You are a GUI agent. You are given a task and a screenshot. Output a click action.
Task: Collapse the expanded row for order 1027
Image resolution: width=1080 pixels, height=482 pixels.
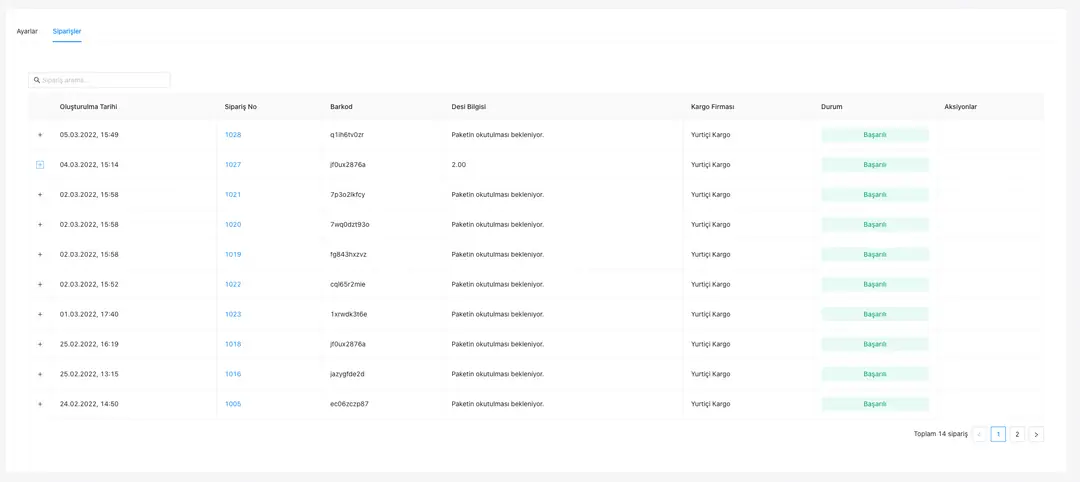40,165
